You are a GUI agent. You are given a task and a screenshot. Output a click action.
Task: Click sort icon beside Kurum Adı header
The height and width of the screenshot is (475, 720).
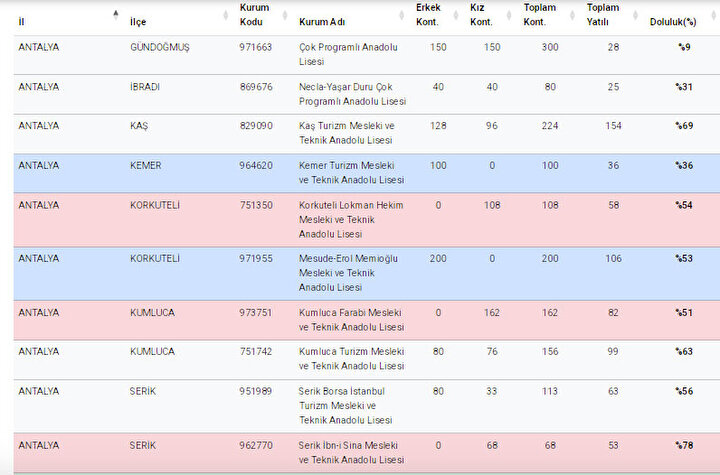401,15
